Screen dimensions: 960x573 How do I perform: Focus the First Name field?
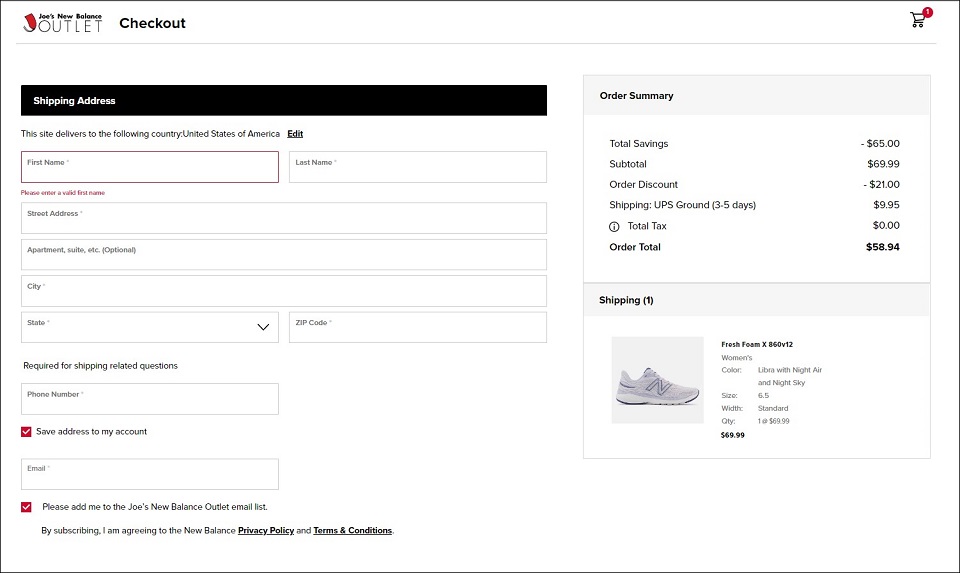(x=150, y=167)
